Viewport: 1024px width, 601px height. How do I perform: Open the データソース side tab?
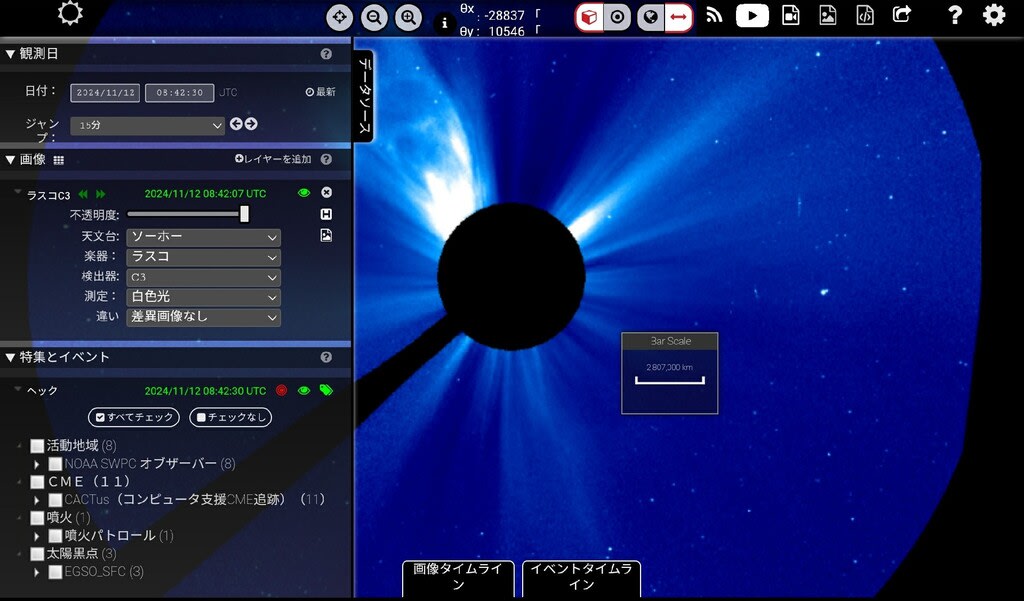point(364,96)
